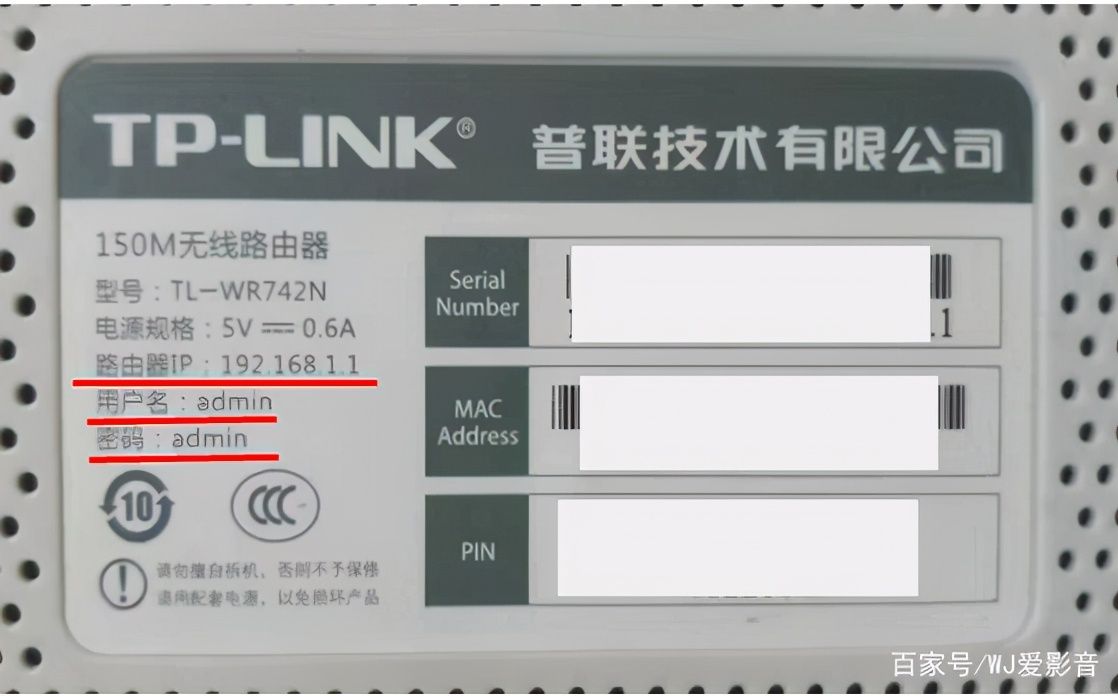Click the CCC certification mark
The width and height of the screenshot is (1118, 696).
(275, 506)
